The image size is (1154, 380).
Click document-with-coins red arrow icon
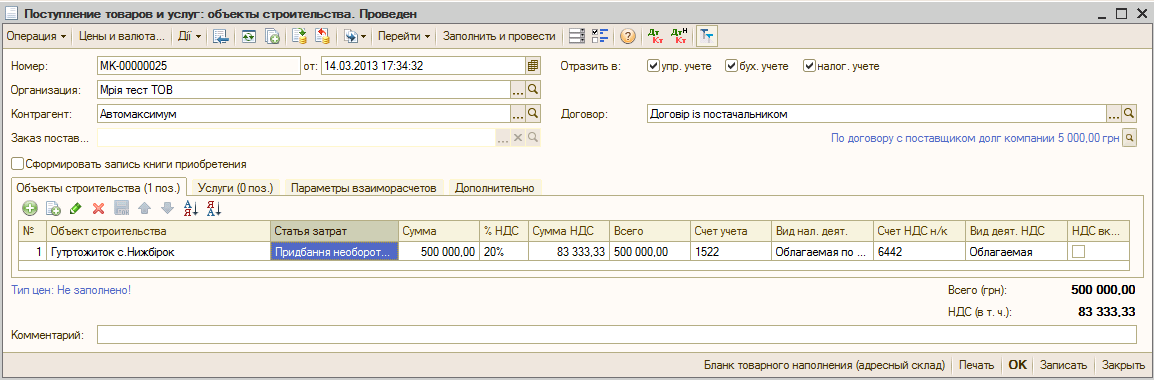point(322,35)
